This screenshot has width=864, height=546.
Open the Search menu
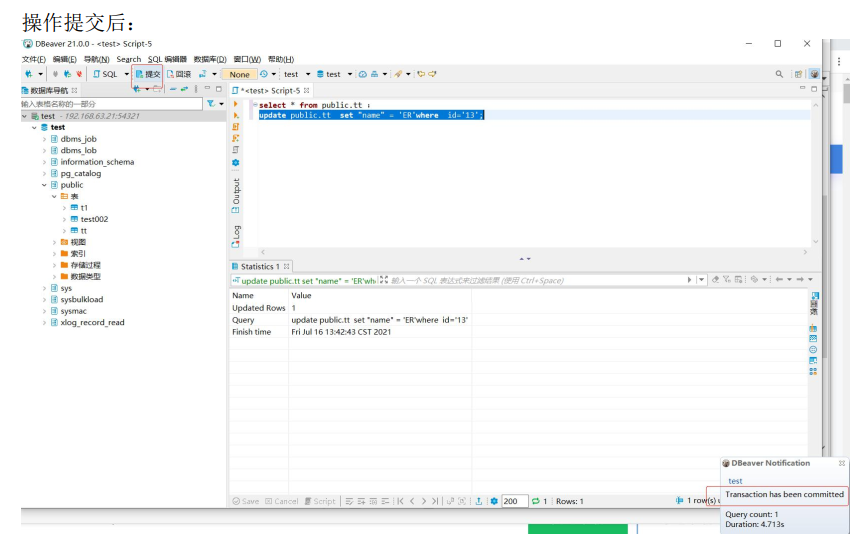[128, 59]
